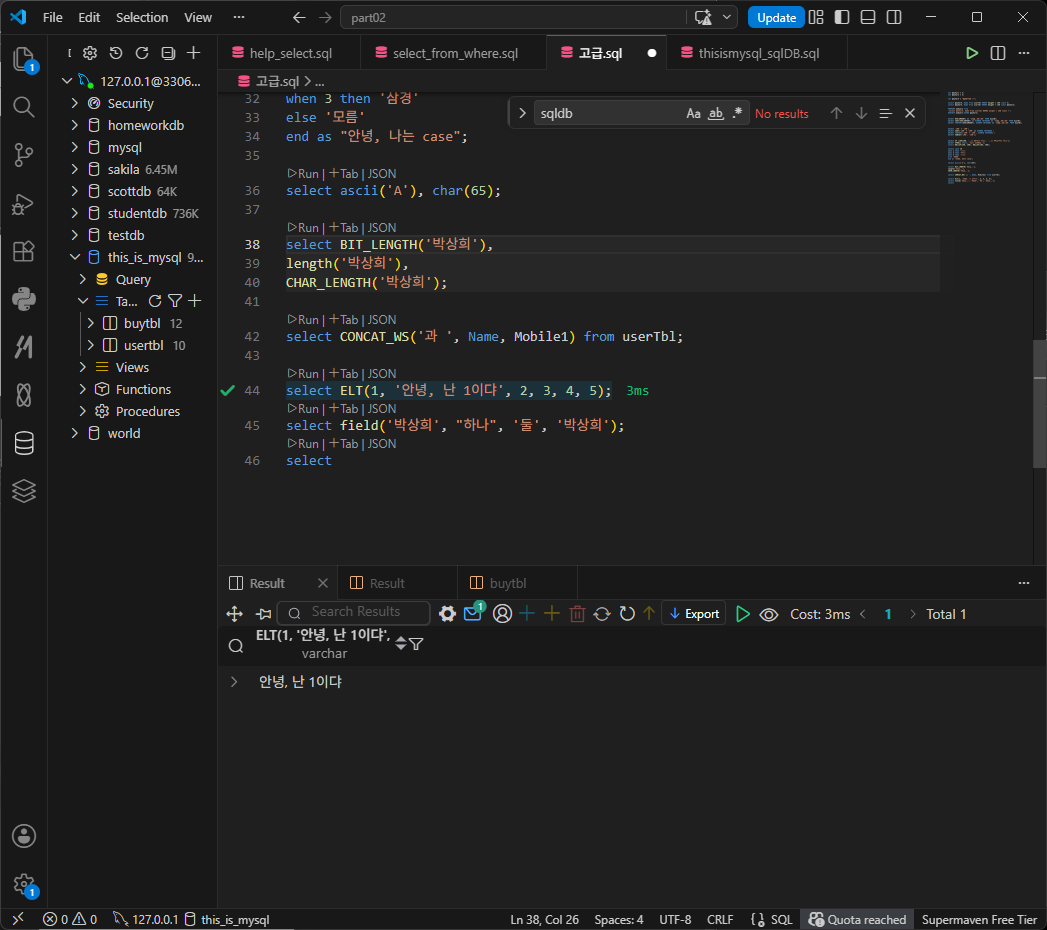The height and width of the screenshot is (930, 1047).
Task: Open the Manage settings gear
Action: click(24, 884)
